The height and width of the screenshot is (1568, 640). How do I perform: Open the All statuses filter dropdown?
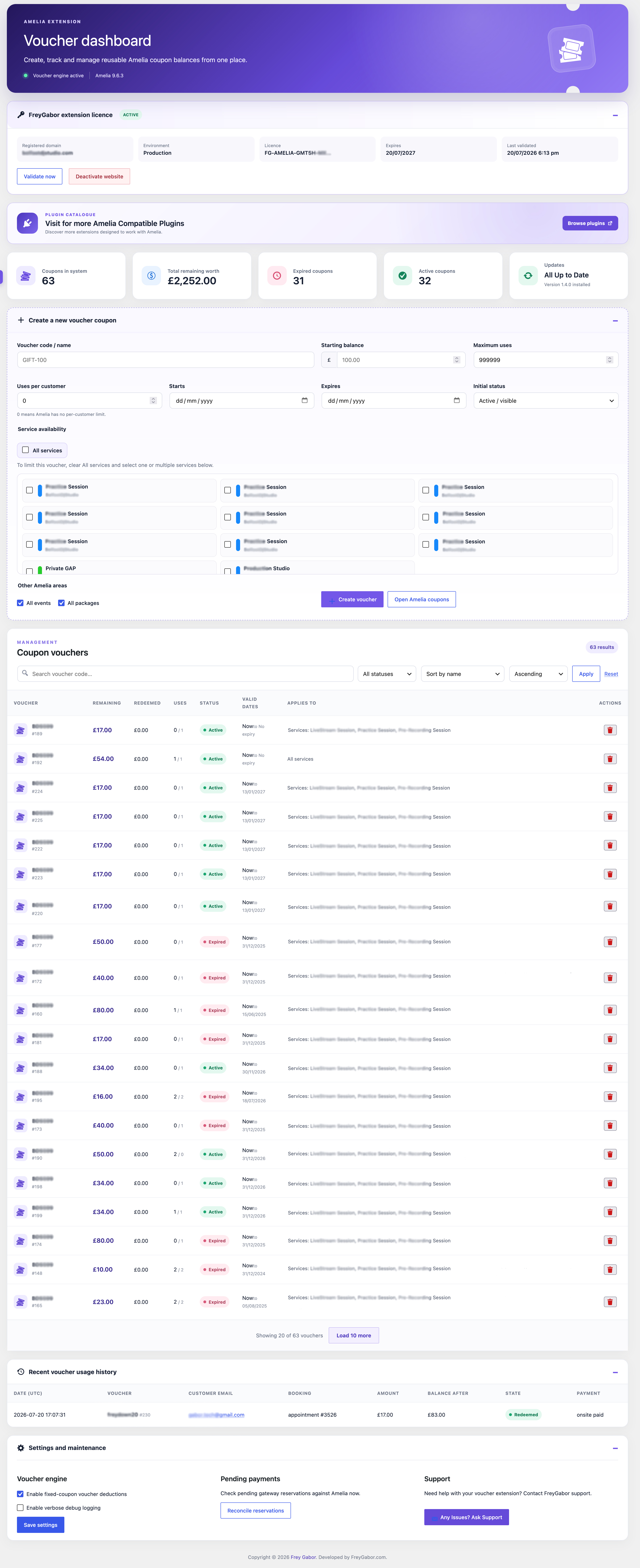point(387,674)
